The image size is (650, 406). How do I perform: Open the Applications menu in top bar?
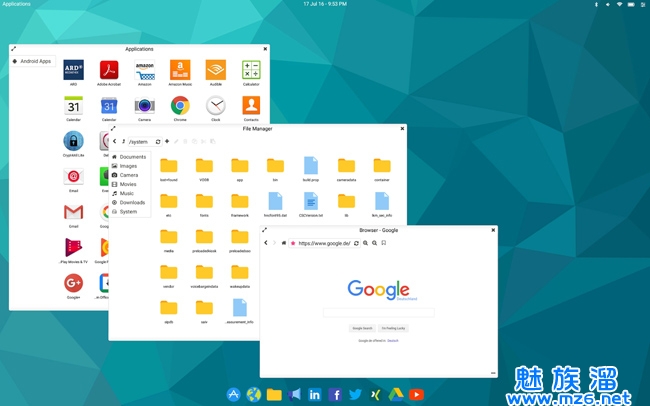click(x=16, y=4)
